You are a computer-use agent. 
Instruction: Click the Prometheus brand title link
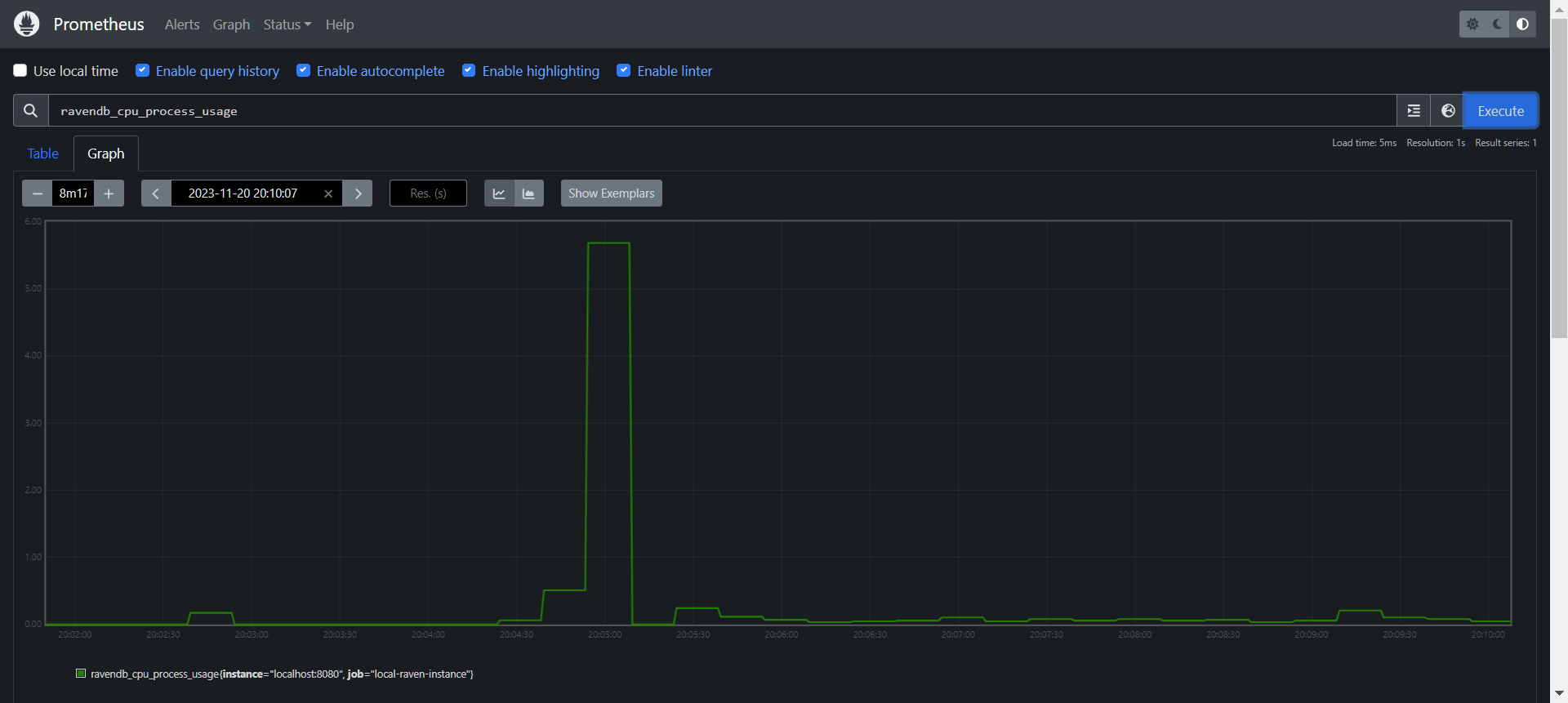click(x=99, y=24)
